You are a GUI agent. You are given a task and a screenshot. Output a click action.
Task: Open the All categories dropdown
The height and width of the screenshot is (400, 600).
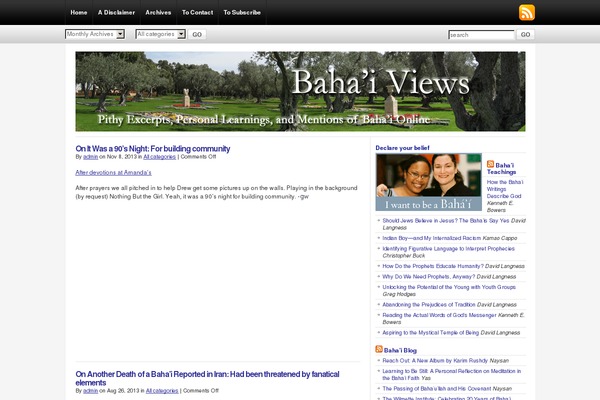pyautogui.click(x=161, y=34)
